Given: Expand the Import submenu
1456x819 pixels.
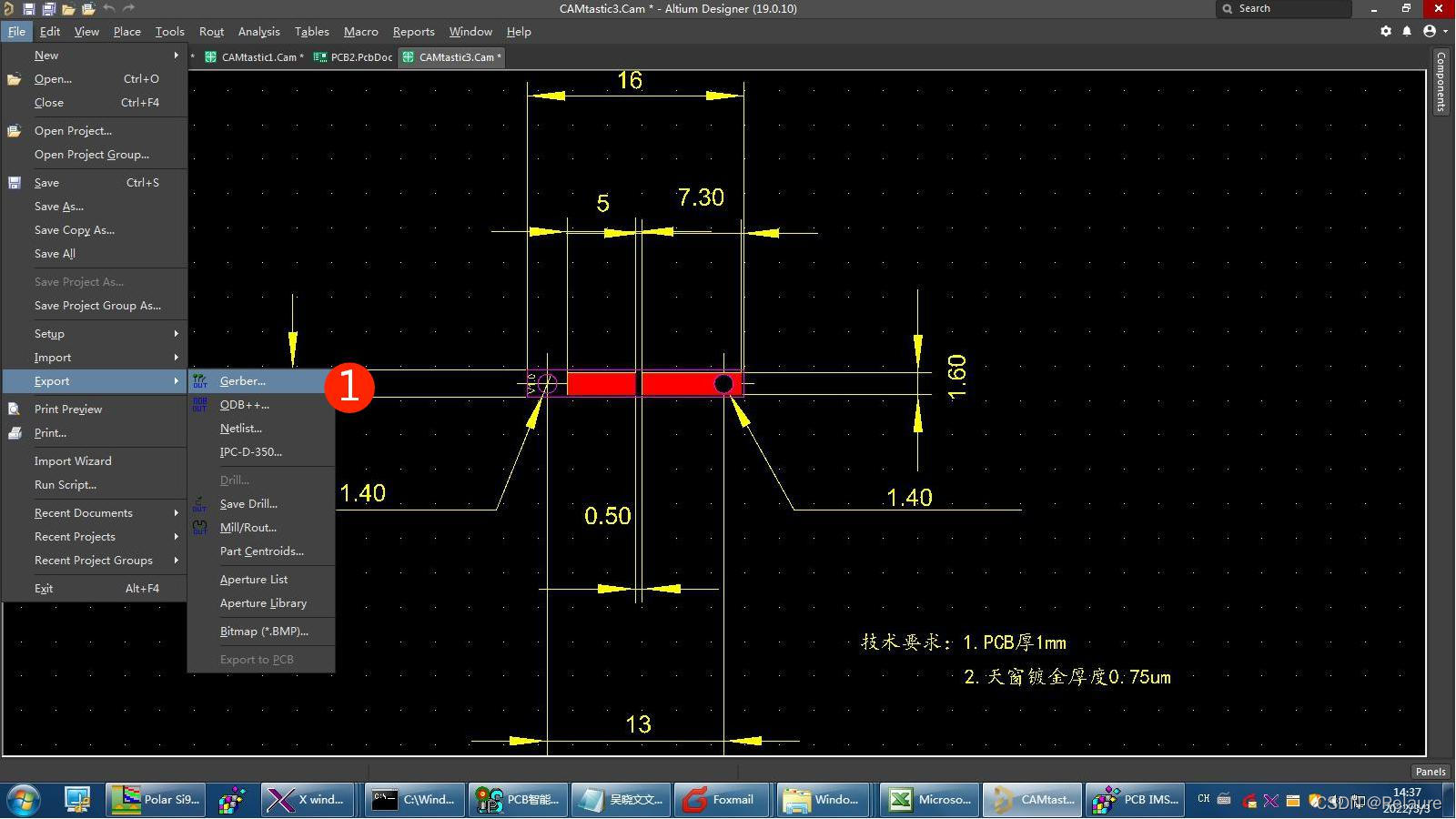Looking at the screenshot, I should 94,358.
